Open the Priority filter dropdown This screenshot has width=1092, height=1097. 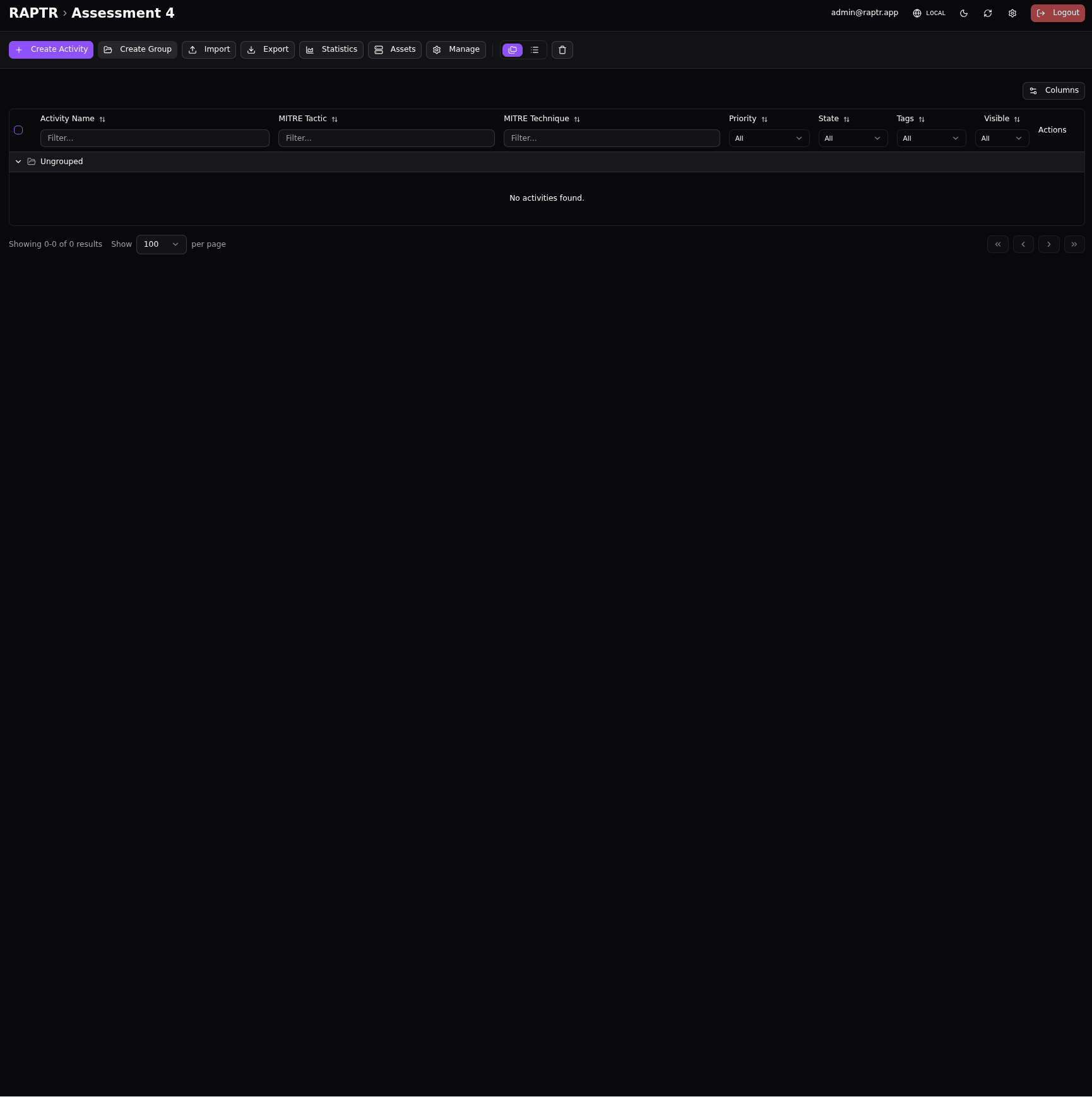[x=768, y=138]
